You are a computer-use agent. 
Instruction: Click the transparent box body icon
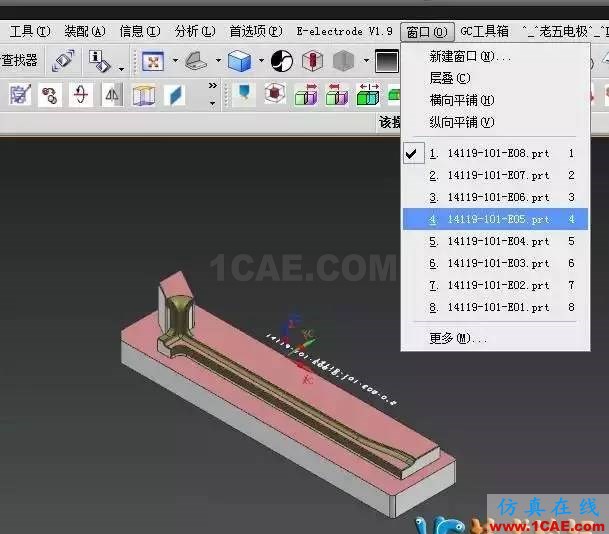[x=144, y=95]
